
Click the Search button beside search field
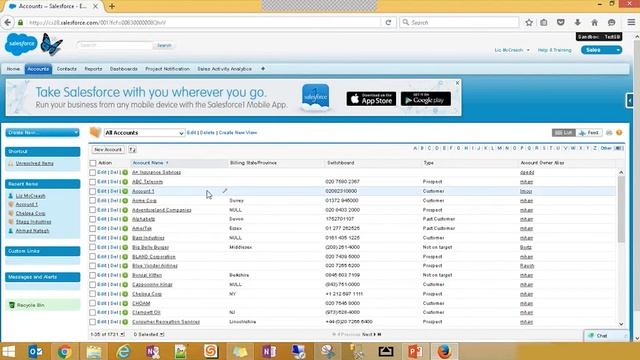click(164, 45)
